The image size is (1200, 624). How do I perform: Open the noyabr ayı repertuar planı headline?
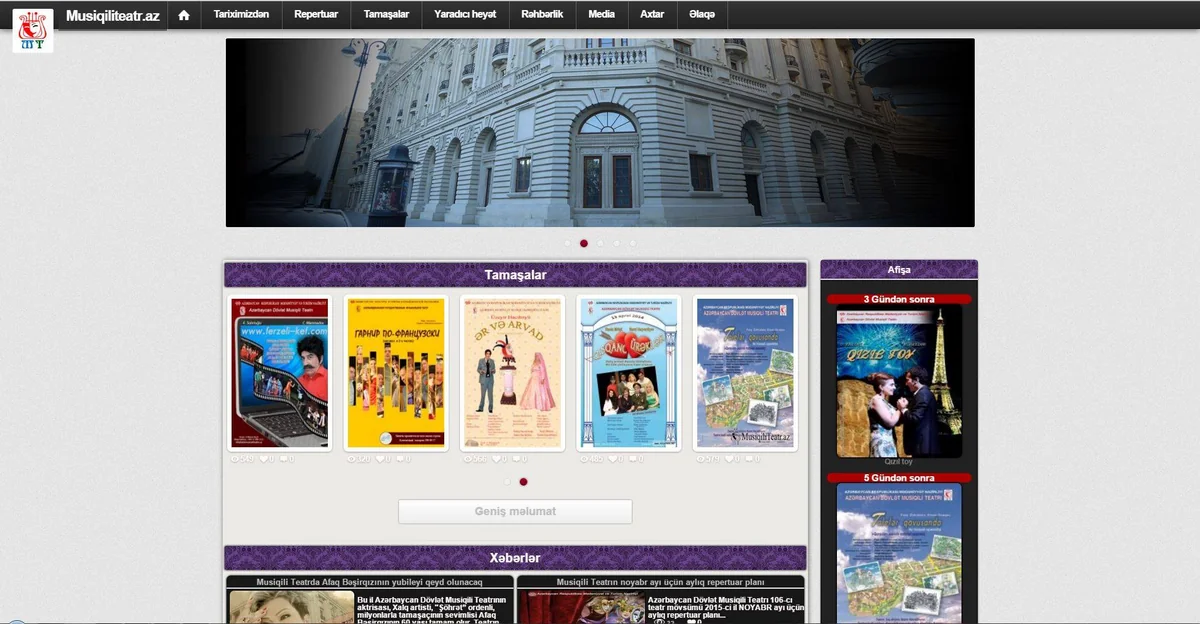click(661, 581)
